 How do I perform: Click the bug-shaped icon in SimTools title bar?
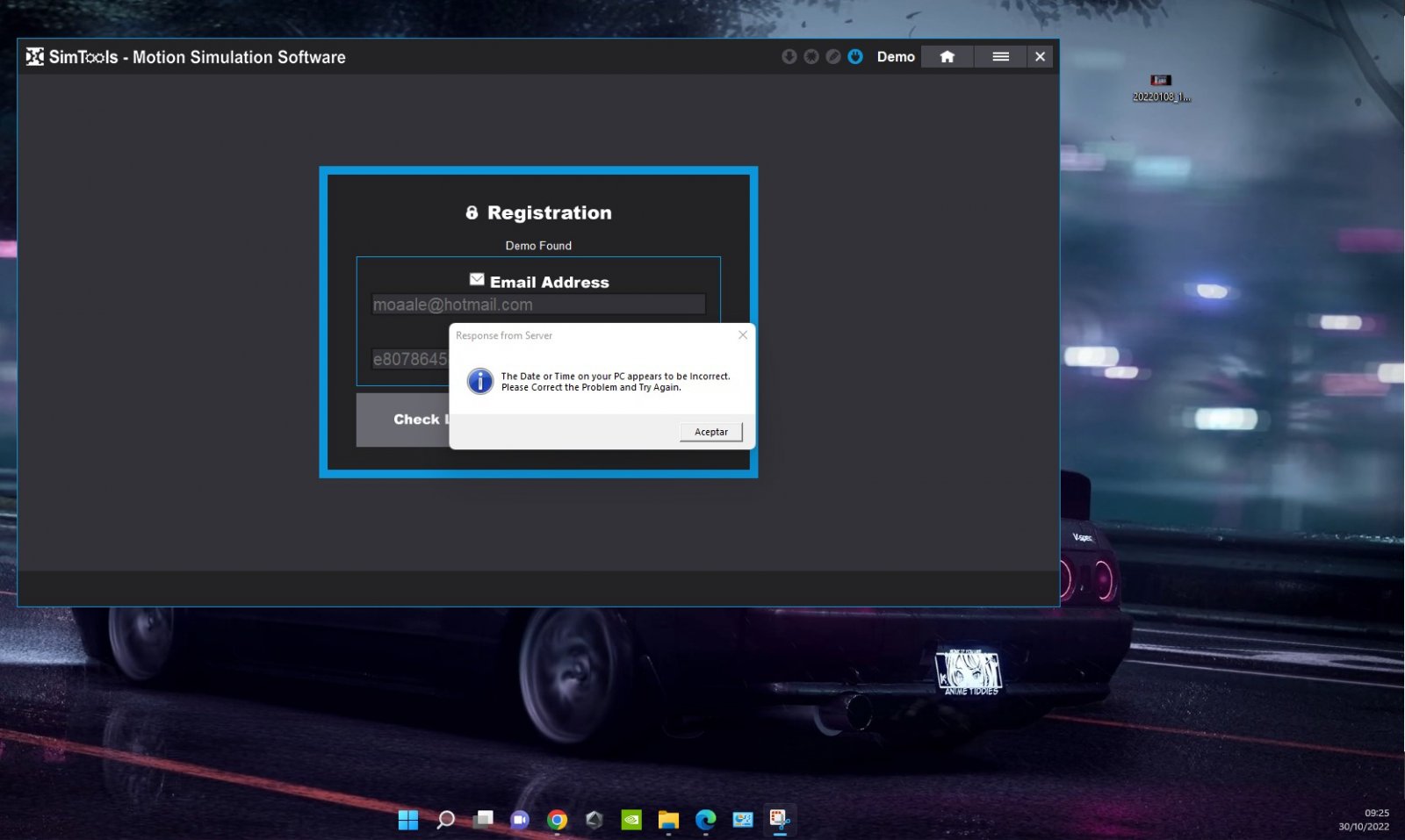pos(811,56)
